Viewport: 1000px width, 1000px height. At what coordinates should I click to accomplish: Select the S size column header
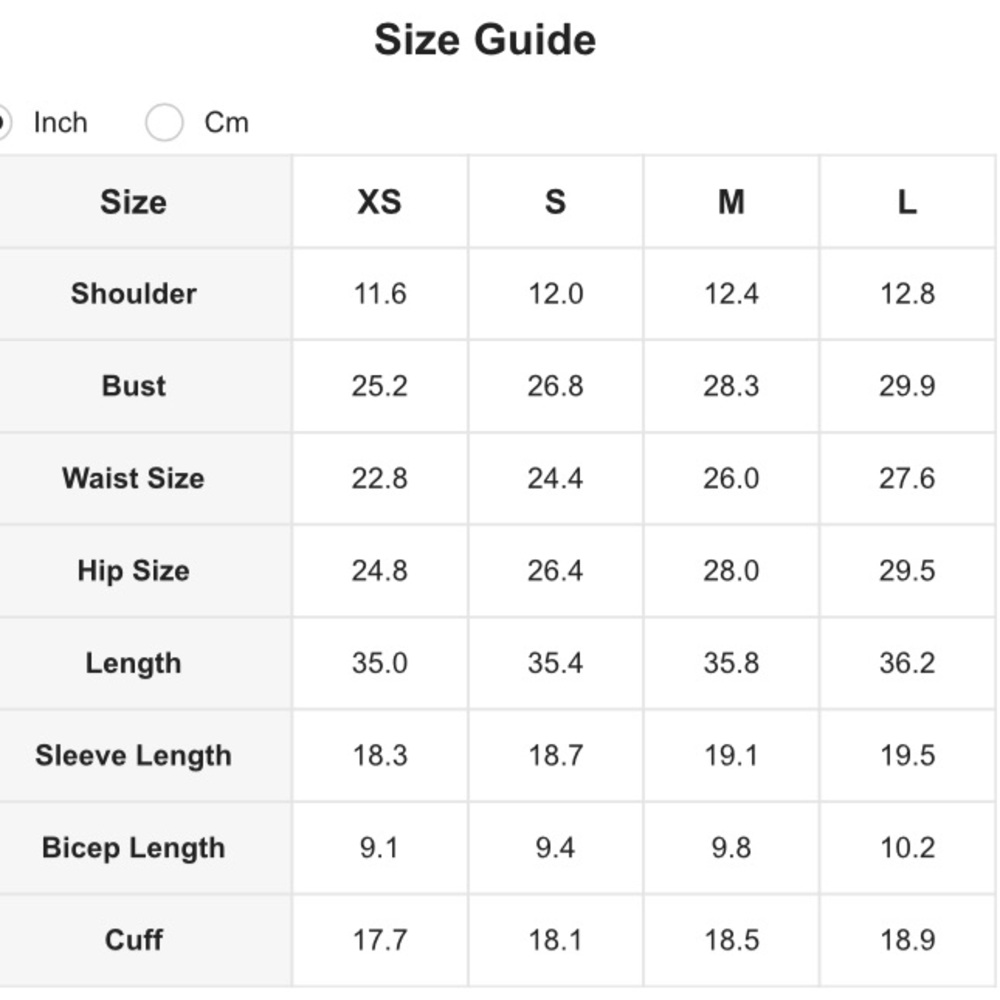pyautogui.click(x=555, y=202)
